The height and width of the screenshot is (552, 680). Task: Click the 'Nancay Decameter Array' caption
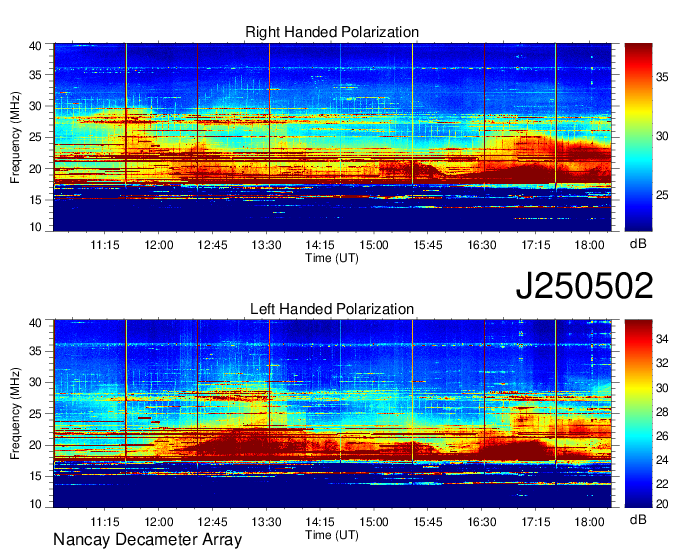click(147, 540)
